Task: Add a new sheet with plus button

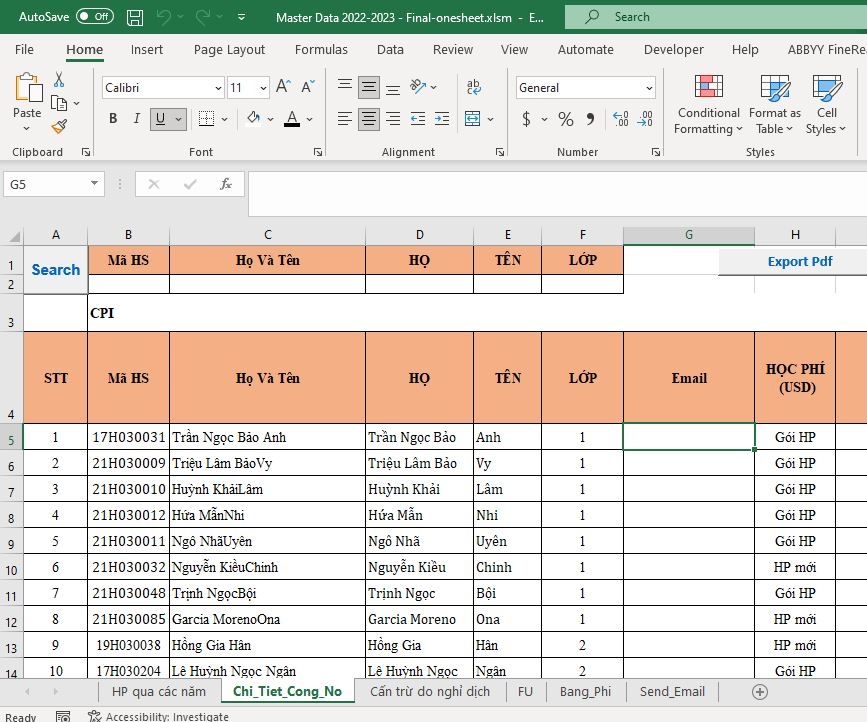Action: [760, 692]
